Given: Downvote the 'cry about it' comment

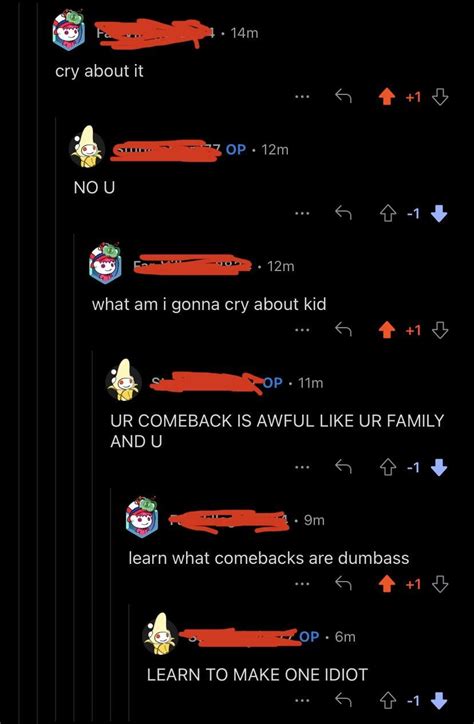Looking at the screenshot, I should 439,97.
